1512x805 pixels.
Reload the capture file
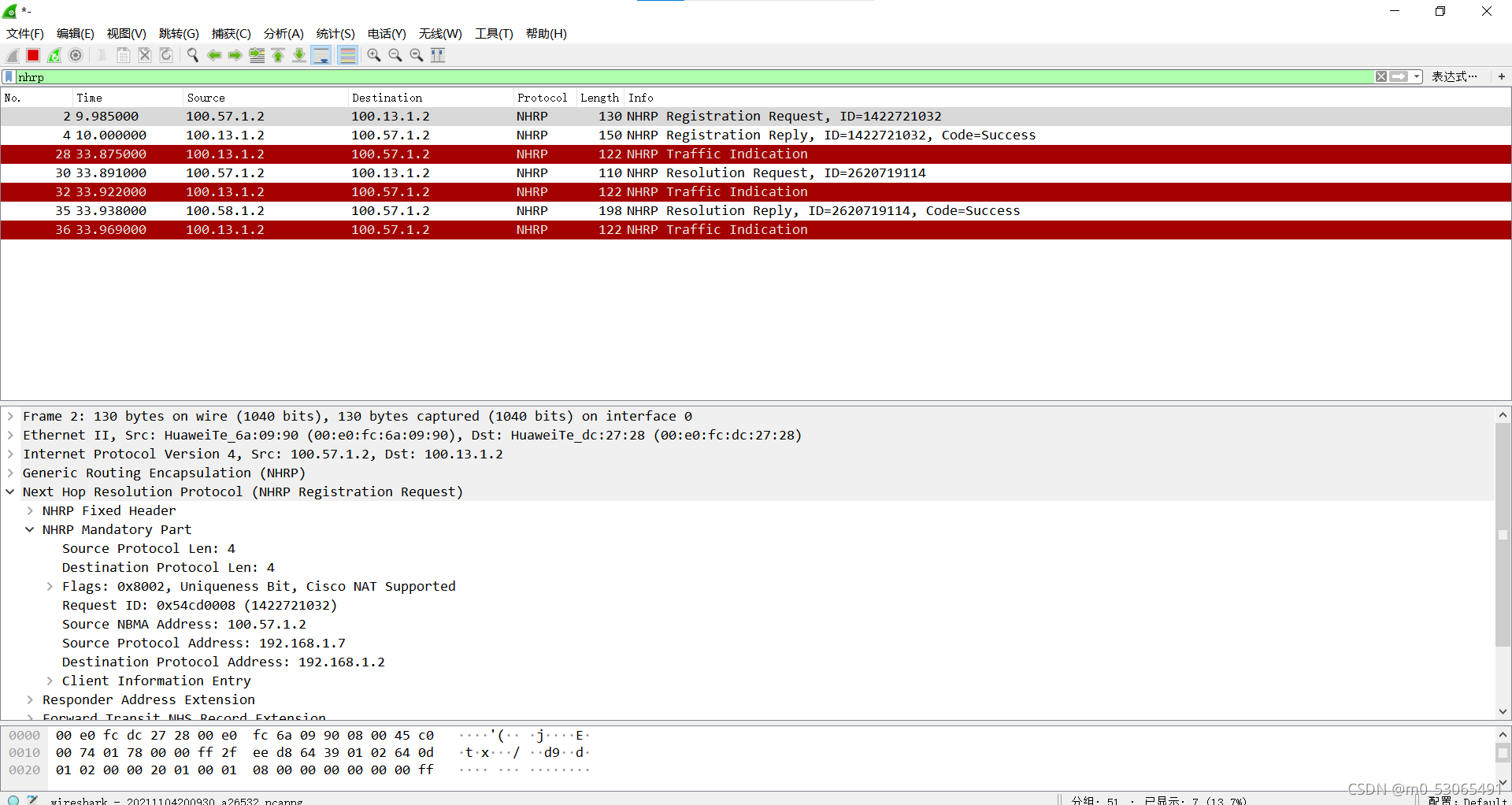166,55
